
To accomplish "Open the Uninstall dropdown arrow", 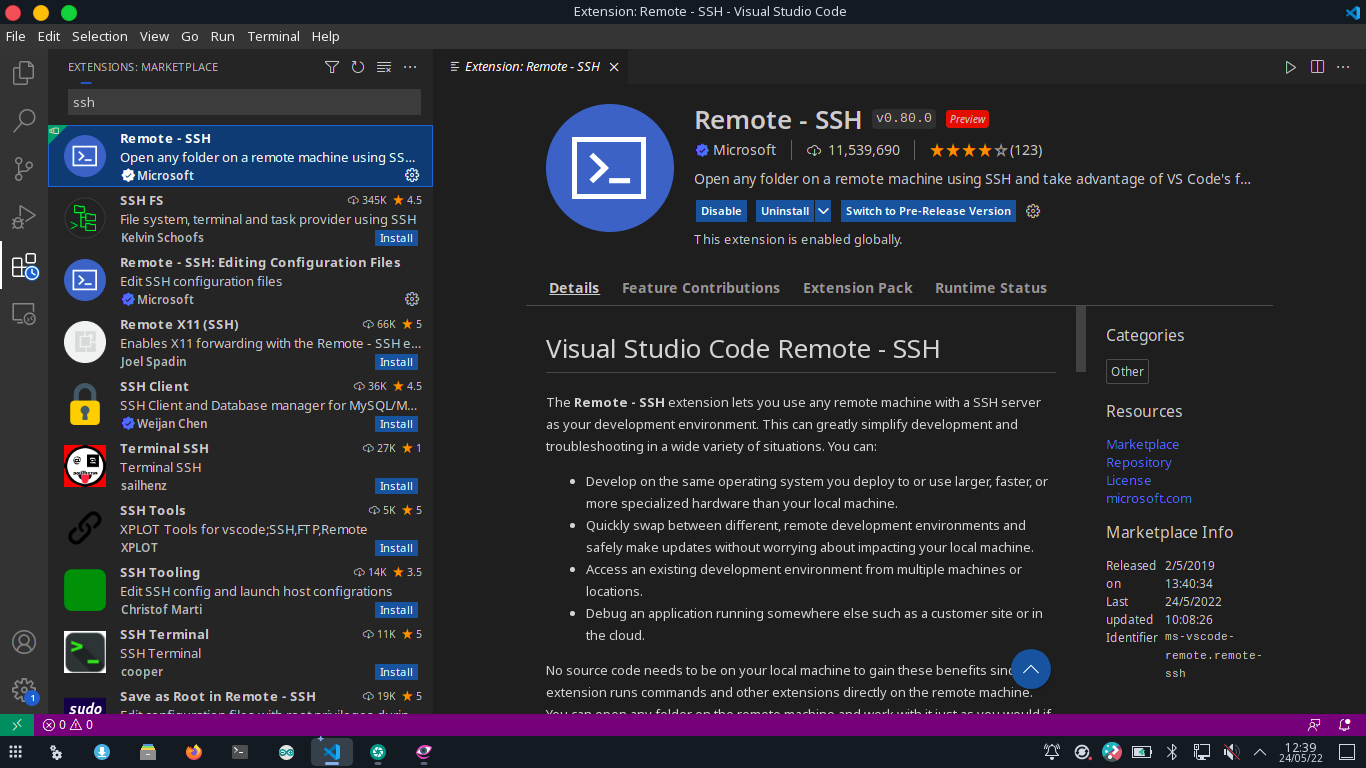I will (x=823, y=211).
